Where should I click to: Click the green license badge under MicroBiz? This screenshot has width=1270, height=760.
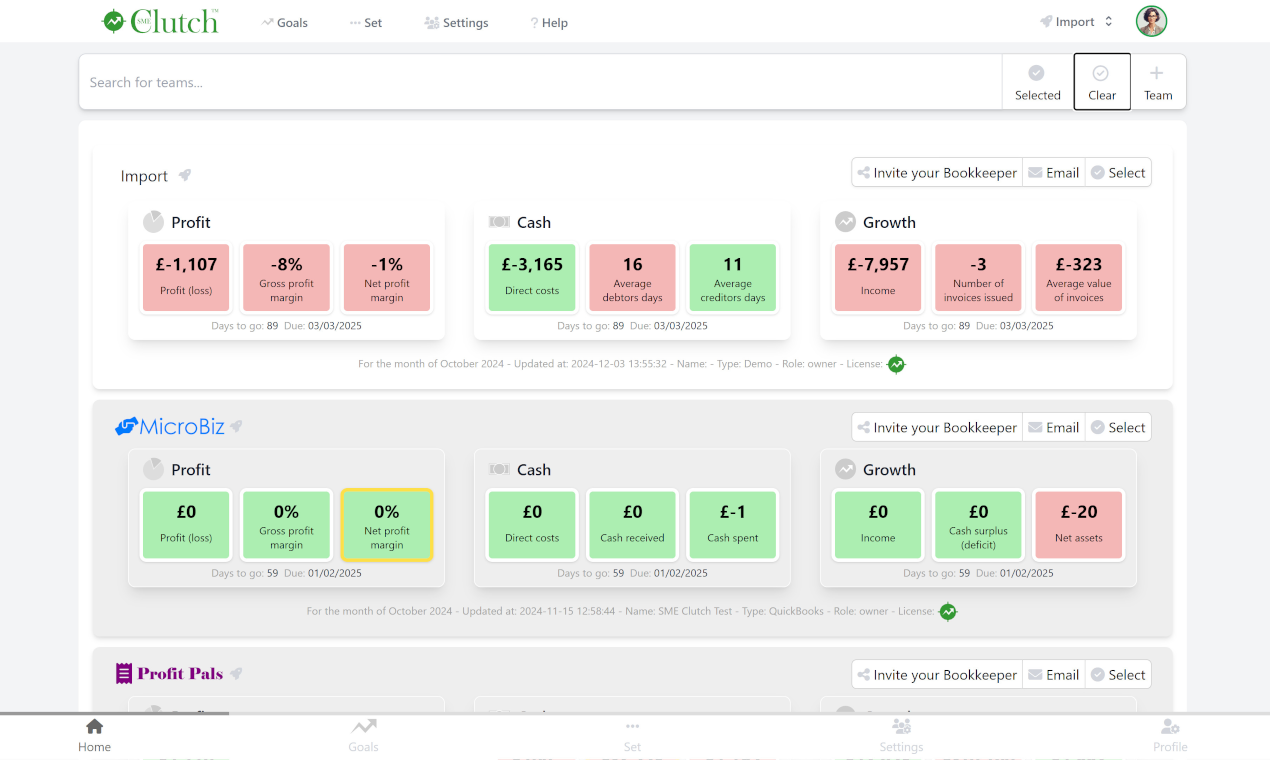(x=948, y=611)
